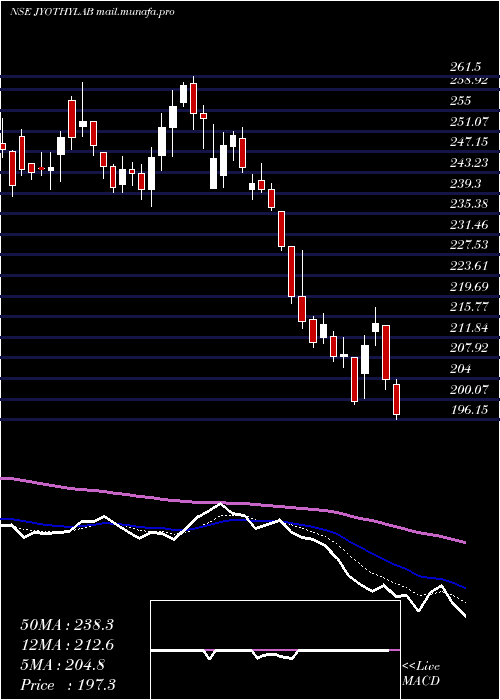The height and width of the screenshot is (700, 500).
Task: Select the 211.84 price level label
Action: [x=469, y=328]
